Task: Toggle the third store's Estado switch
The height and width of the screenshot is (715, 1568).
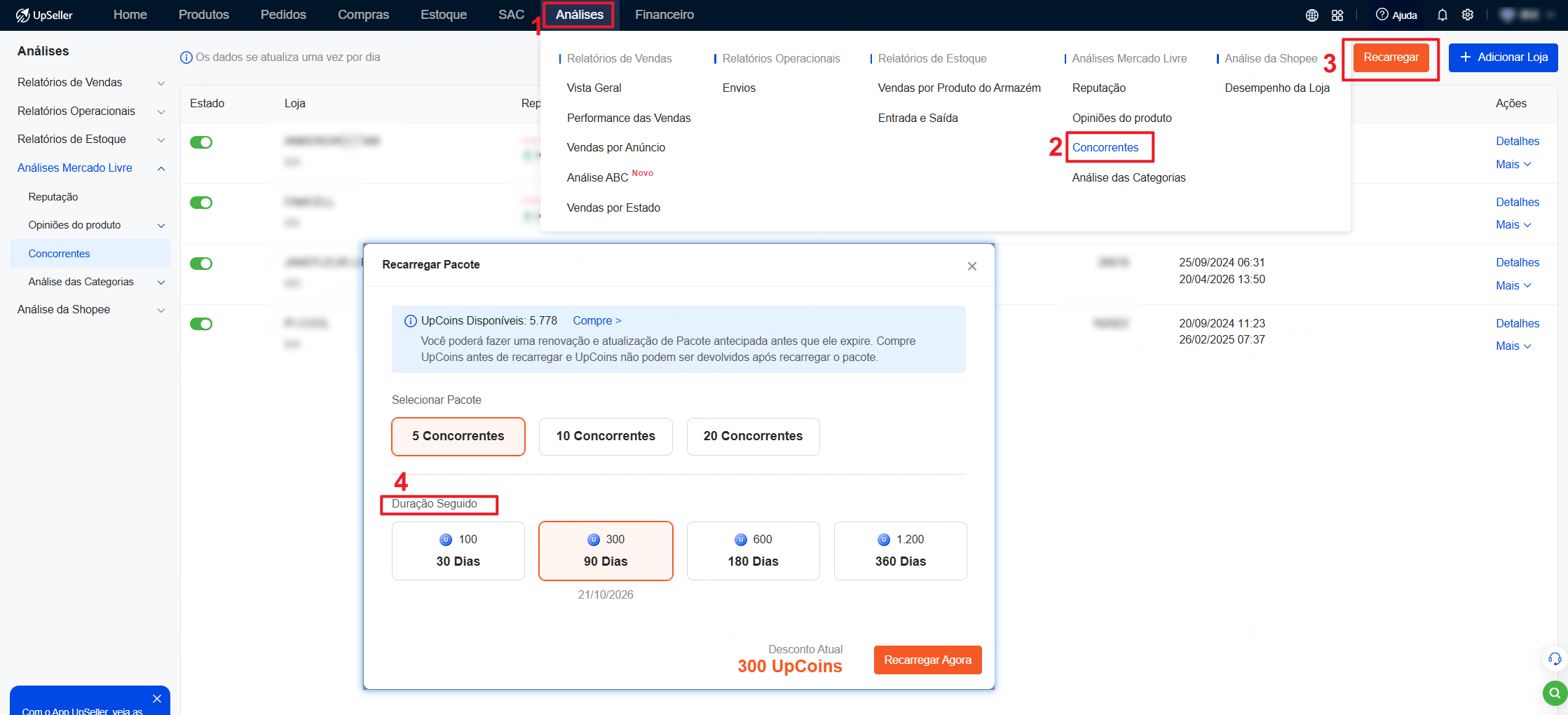Action: click(201, 264)
